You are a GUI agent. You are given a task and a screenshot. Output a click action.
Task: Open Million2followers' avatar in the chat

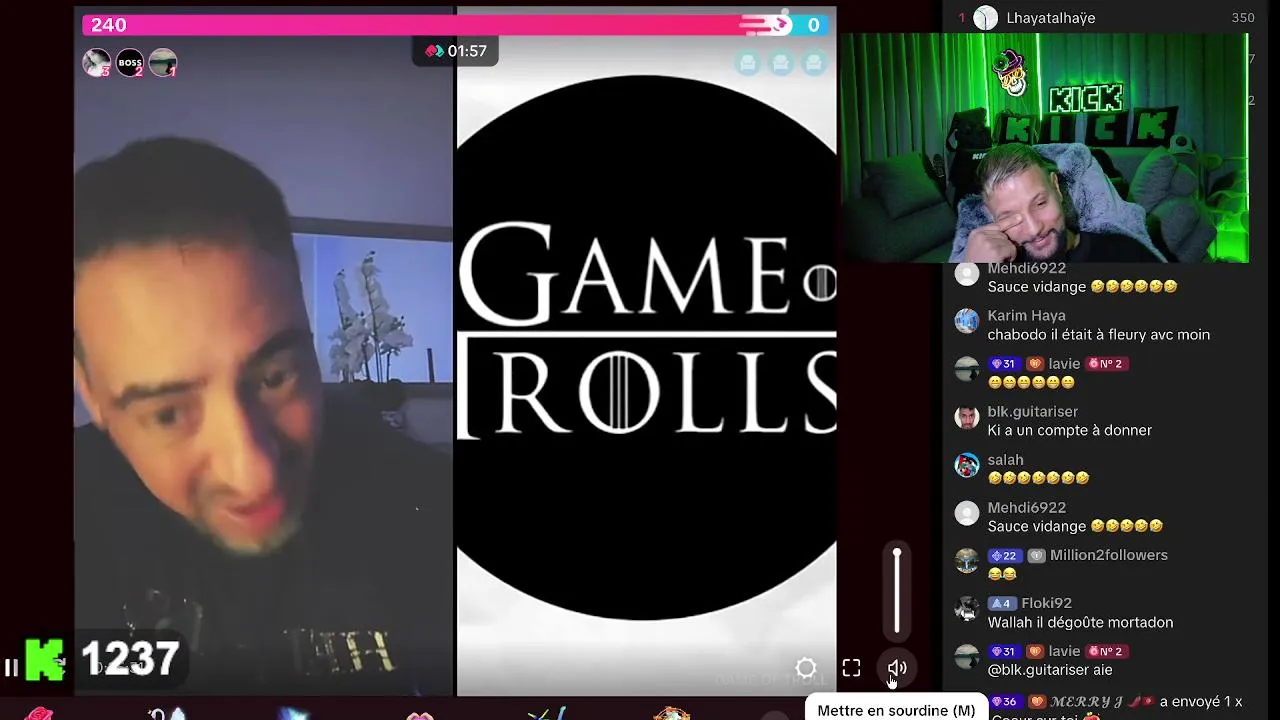[967, 561]
